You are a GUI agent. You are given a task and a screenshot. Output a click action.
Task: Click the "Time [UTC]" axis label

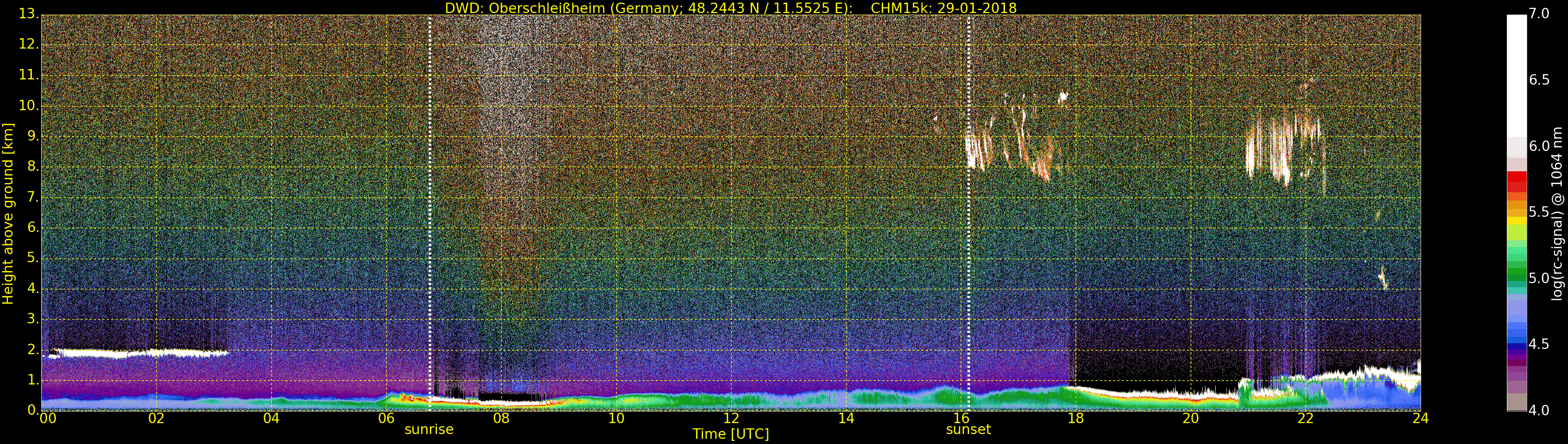coord(731,434)
